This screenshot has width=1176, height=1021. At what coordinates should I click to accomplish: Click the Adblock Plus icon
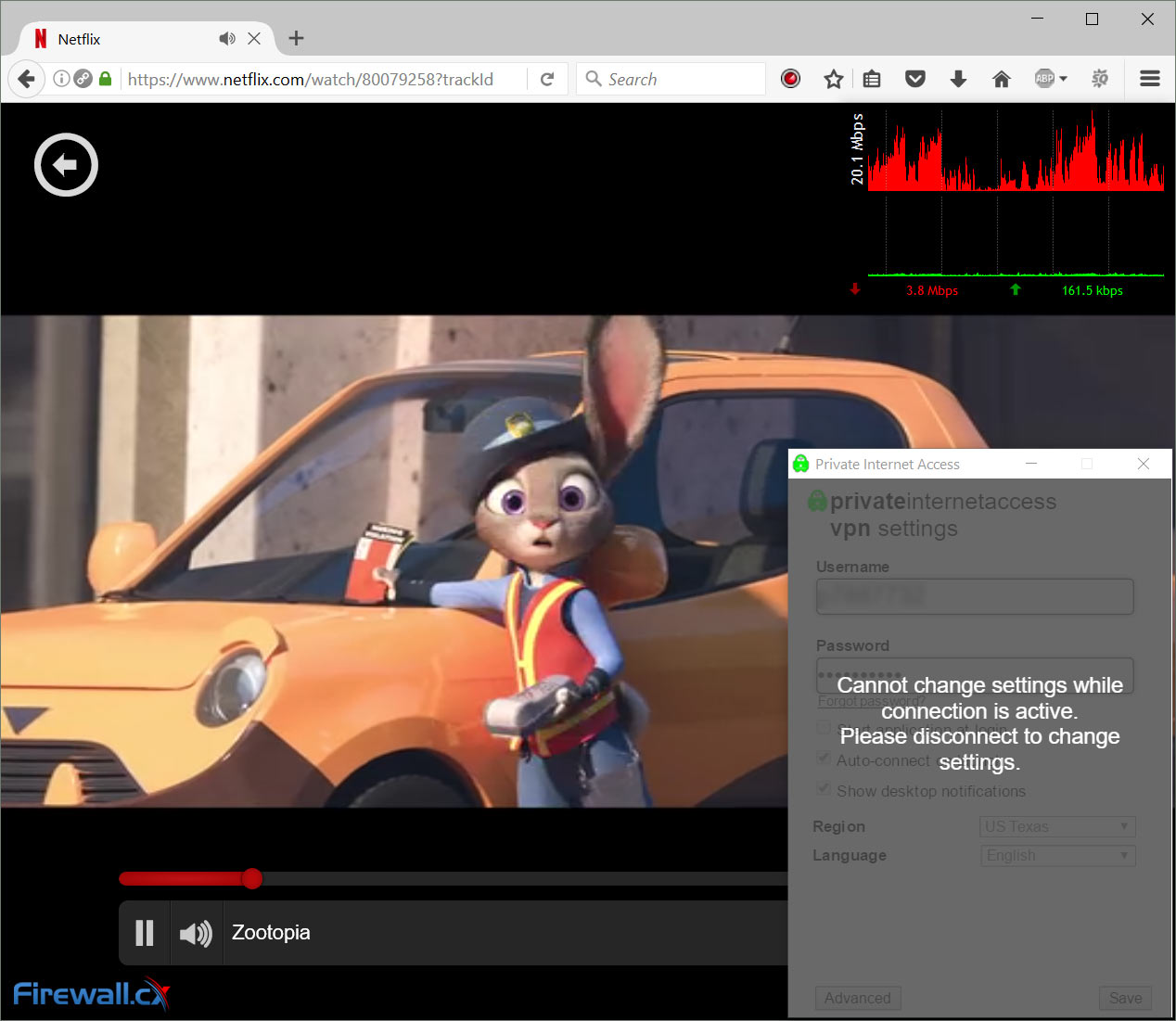1044,79
